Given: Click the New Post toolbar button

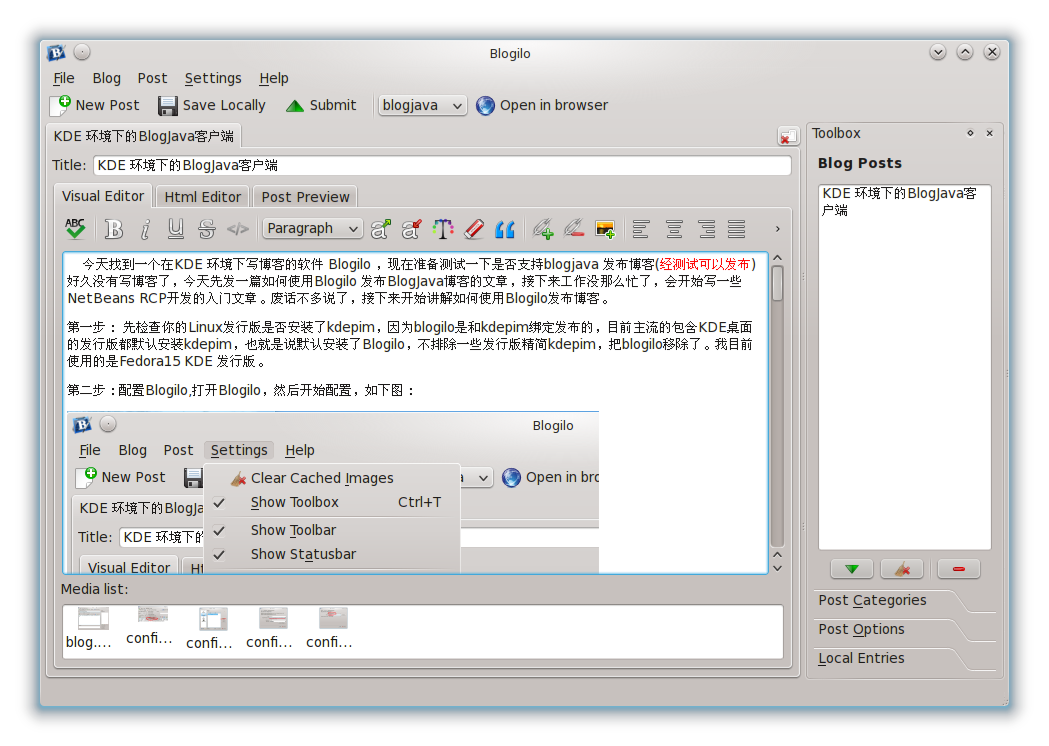Looking at the screenshot, I should [x=95, y=105].
